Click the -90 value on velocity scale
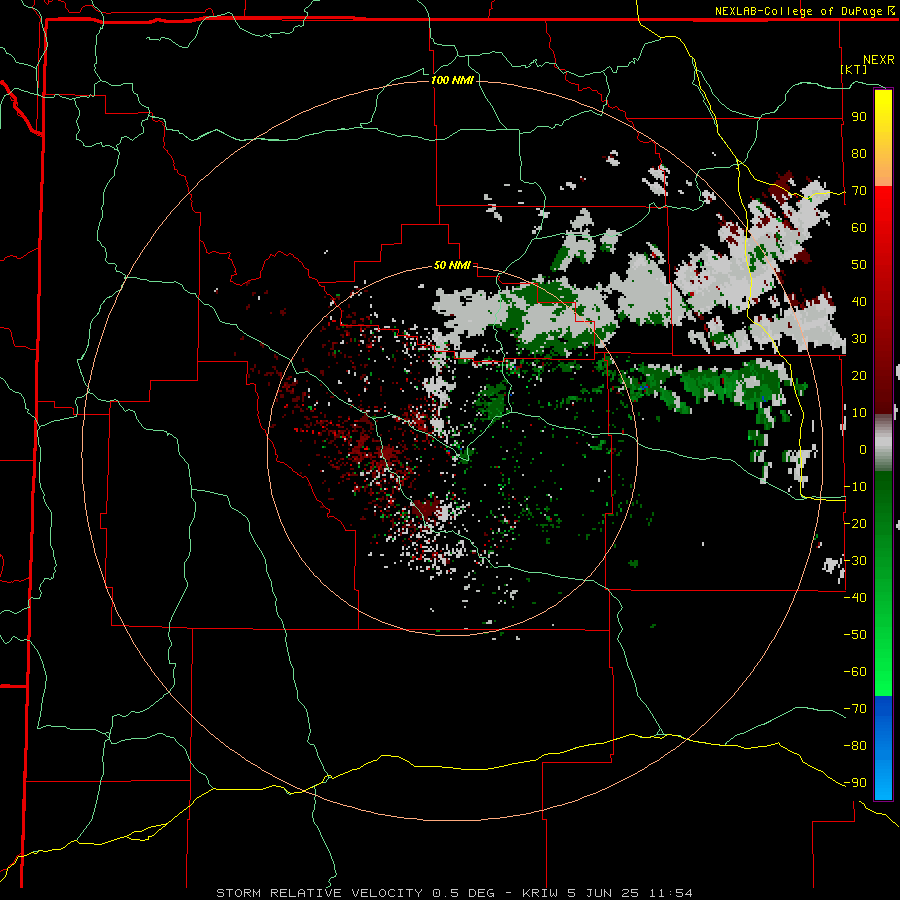The width and height of the screenshot is (900, 900). pos(855,783)
